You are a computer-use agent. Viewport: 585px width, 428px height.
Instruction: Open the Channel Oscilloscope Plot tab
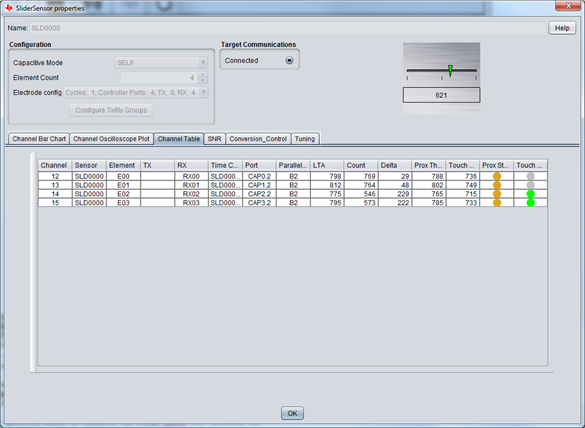pyautogui.click(x=111, y=139)
